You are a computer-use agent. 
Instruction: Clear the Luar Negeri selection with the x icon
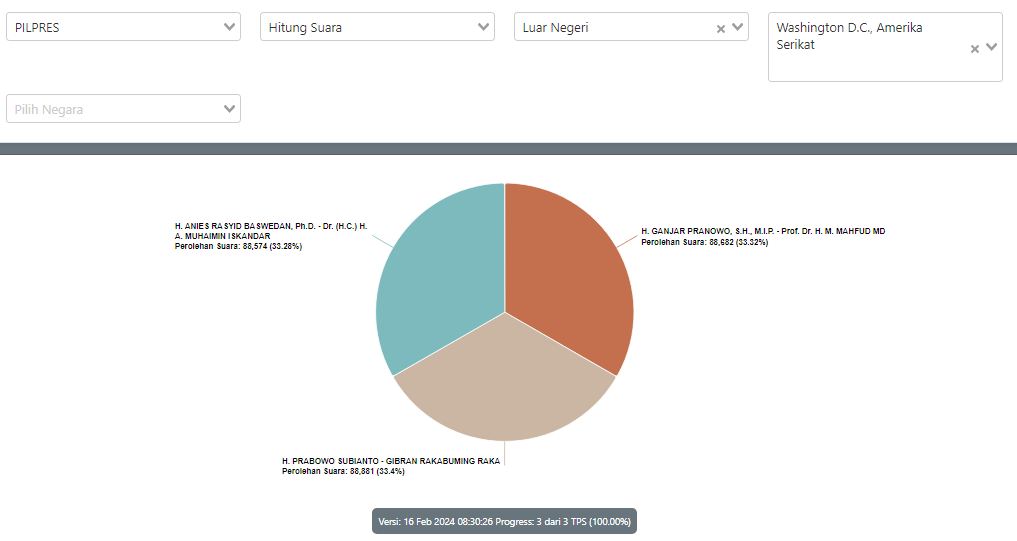(x=720, y=29)
